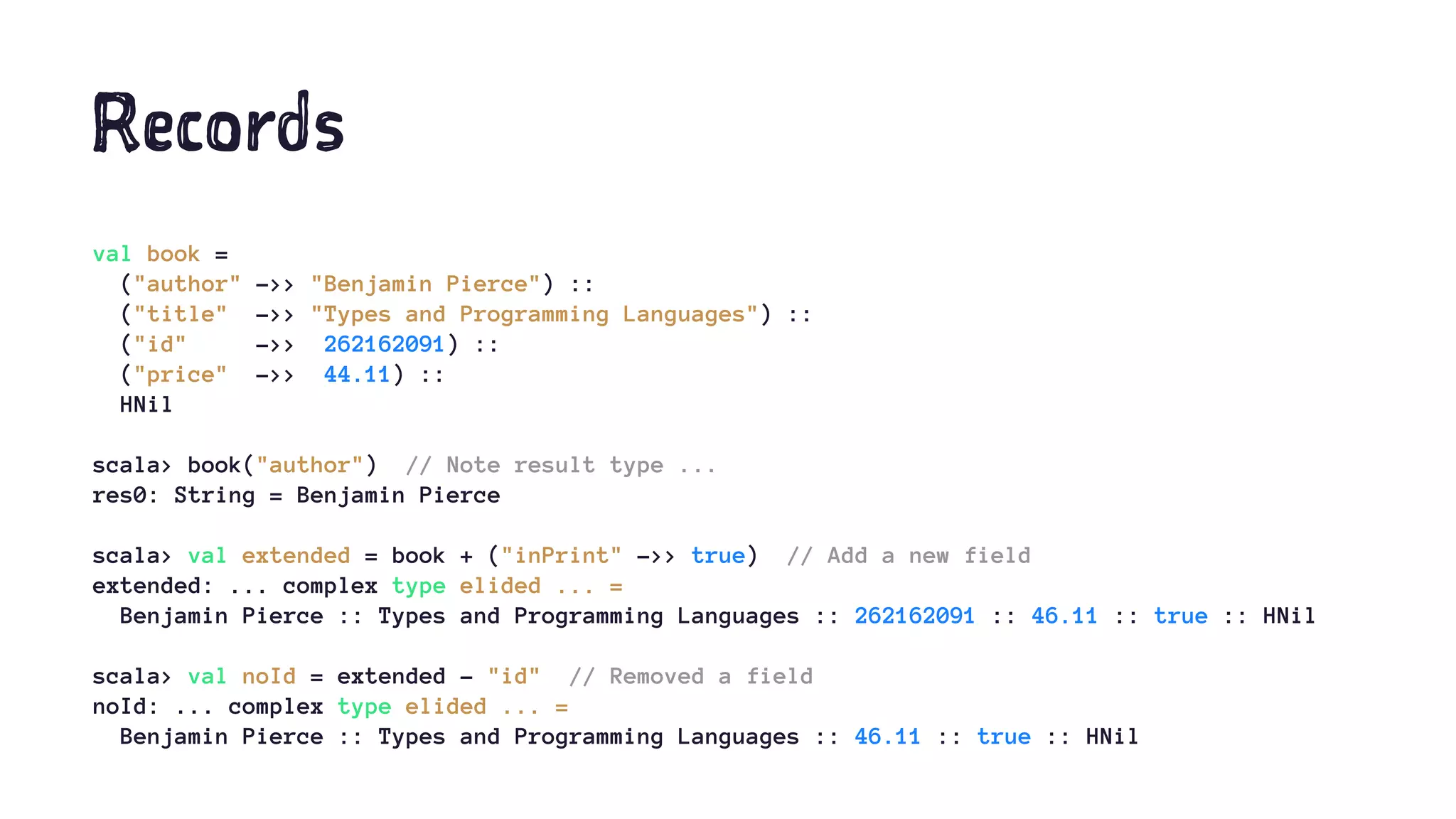
Task: Click the 'extended' variable name after val
Action: tap(296, 555)
